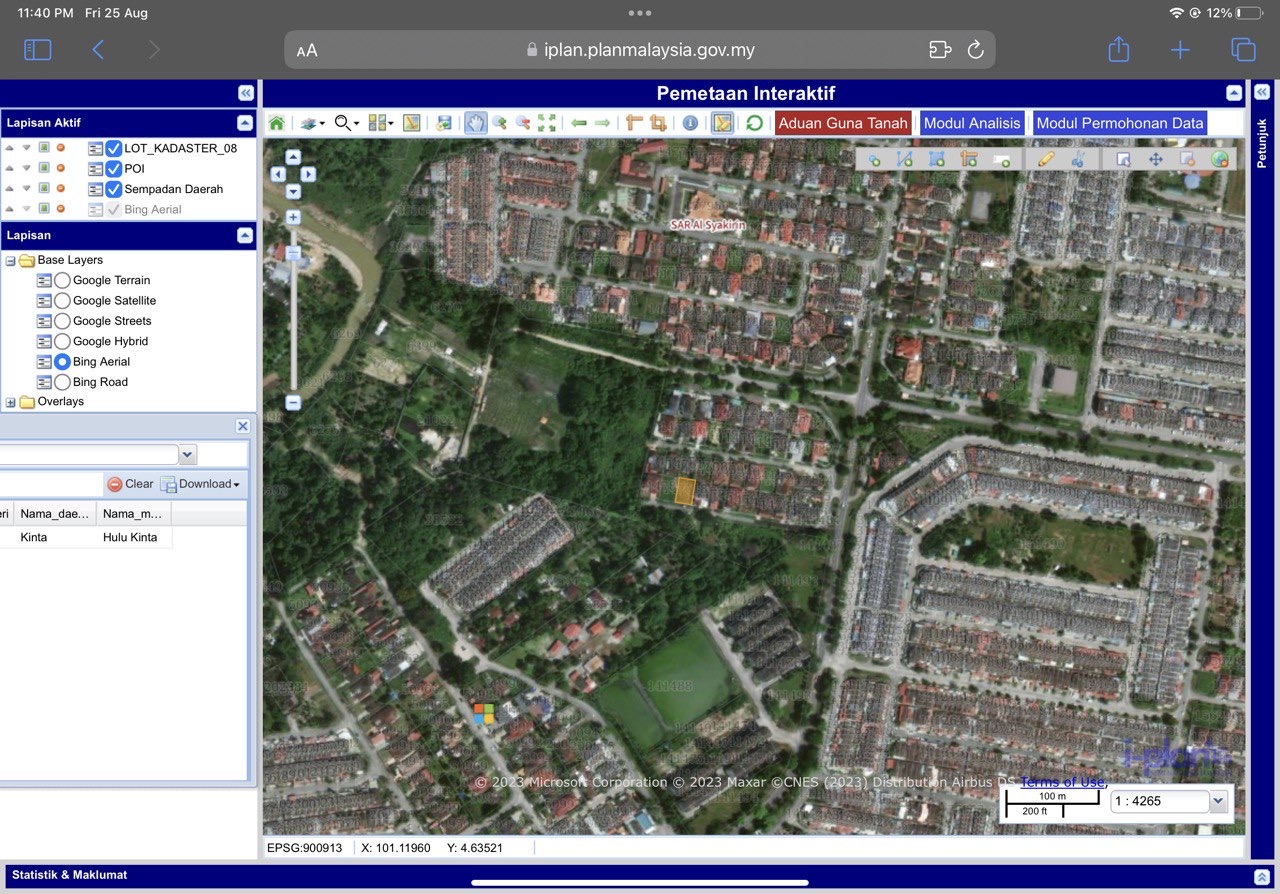1280x894 pixels.
Task: Click the Aduan Guna Tanah button
Action: (x=843, y=123)
